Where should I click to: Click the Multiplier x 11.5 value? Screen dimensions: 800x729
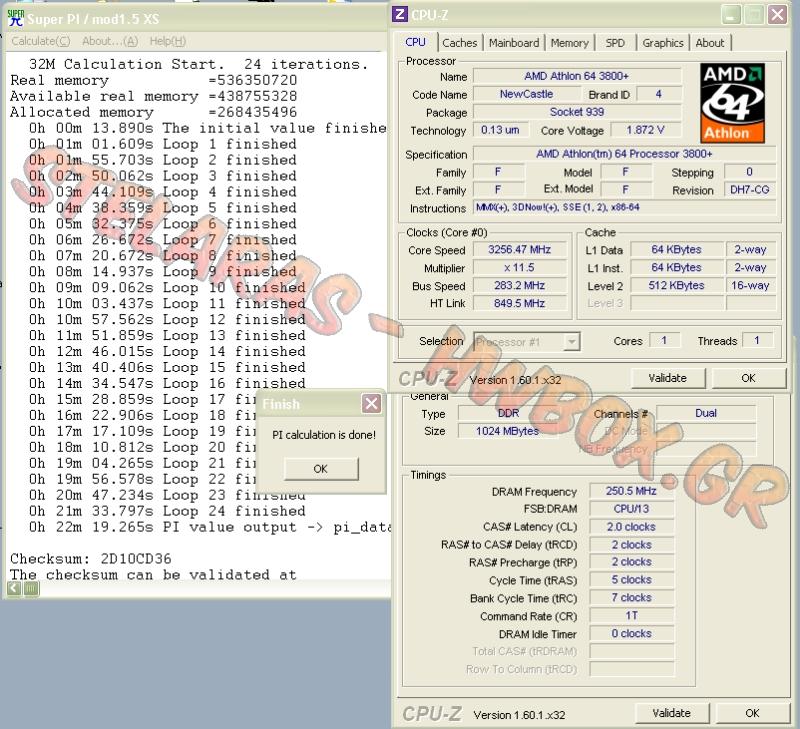pos(519,268)
